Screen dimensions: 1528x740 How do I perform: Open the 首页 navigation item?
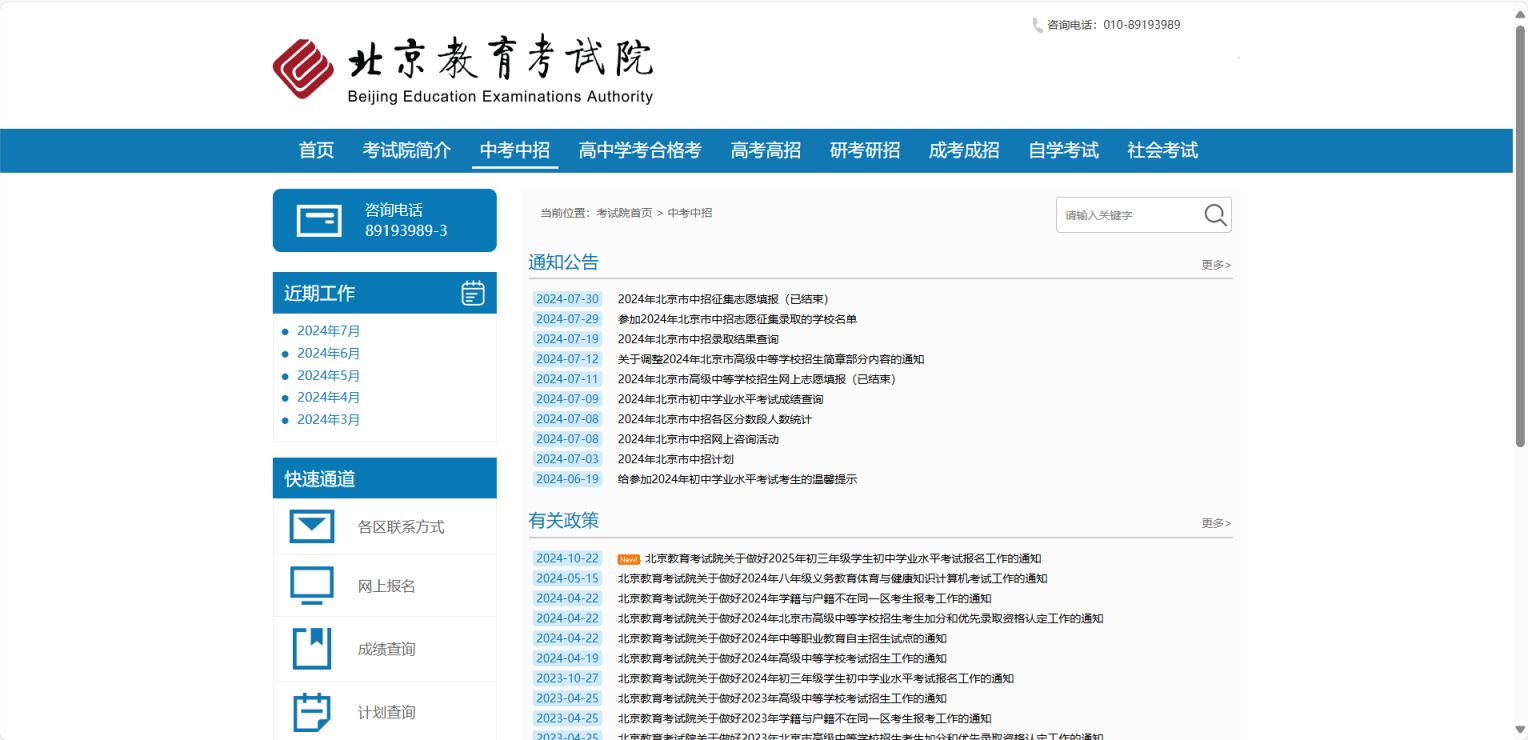pos(317,150)
